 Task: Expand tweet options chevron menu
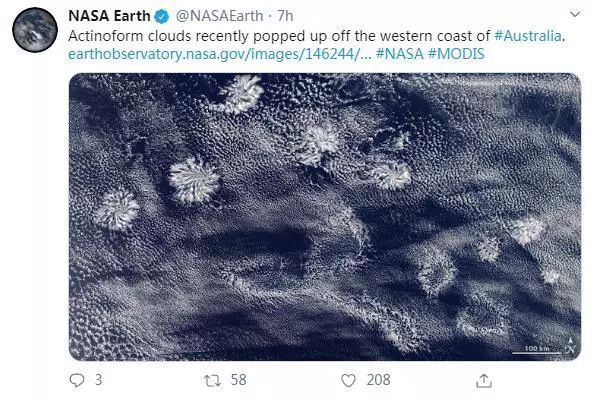(x=575, y=14)
